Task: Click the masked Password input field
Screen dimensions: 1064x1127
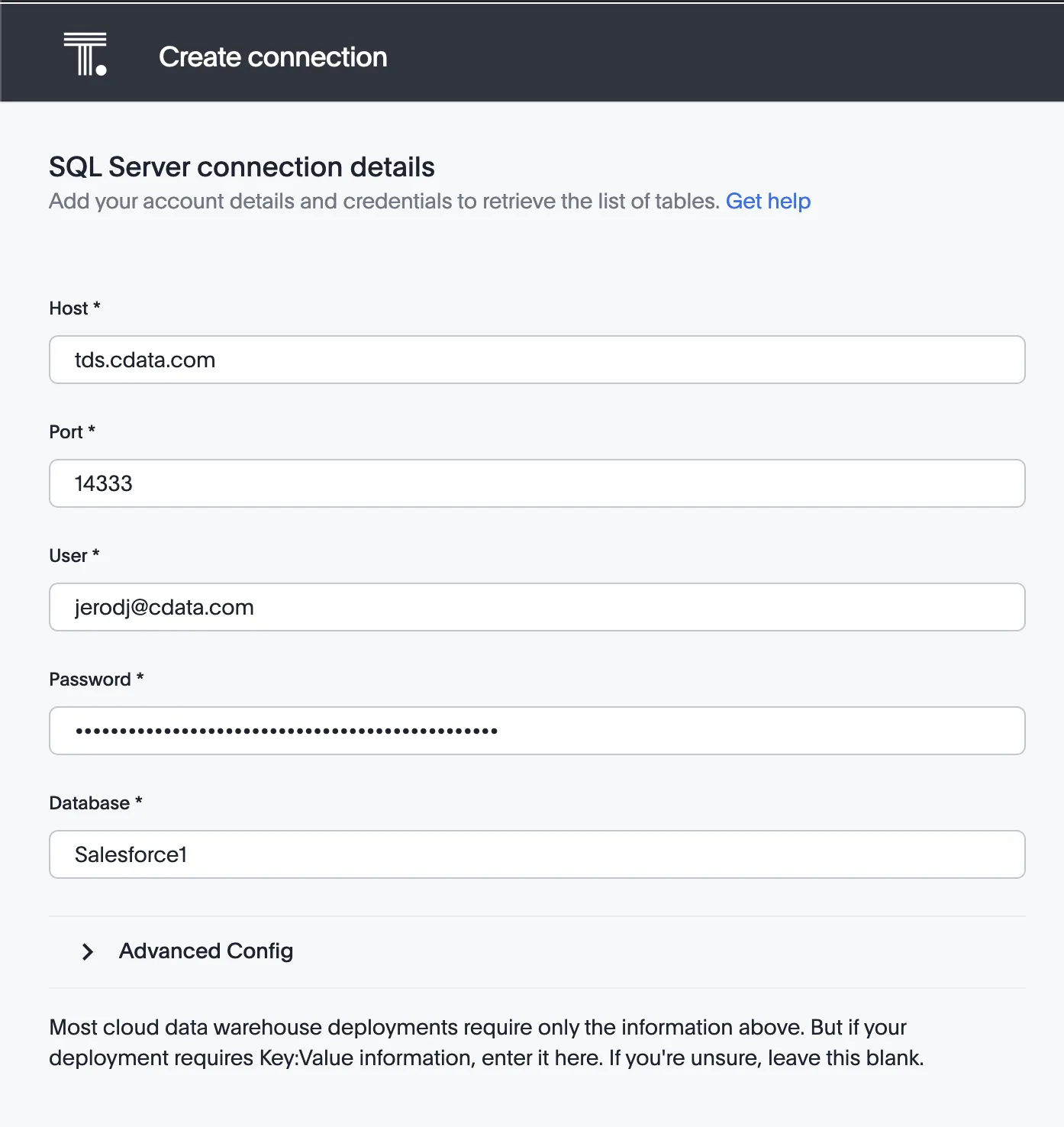Action: [x=537, y=731]
